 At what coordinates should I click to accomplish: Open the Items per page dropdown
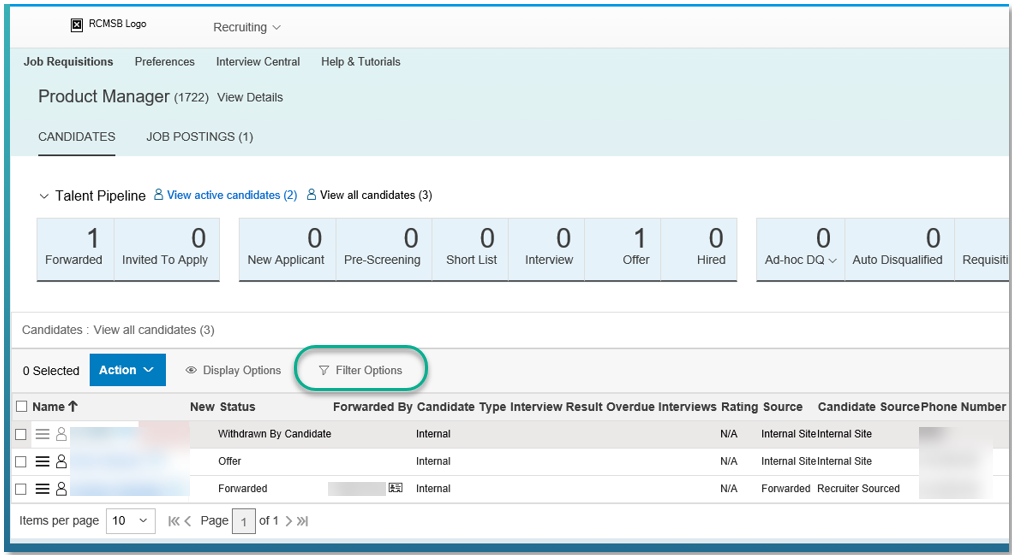click(x=130, y=521)
